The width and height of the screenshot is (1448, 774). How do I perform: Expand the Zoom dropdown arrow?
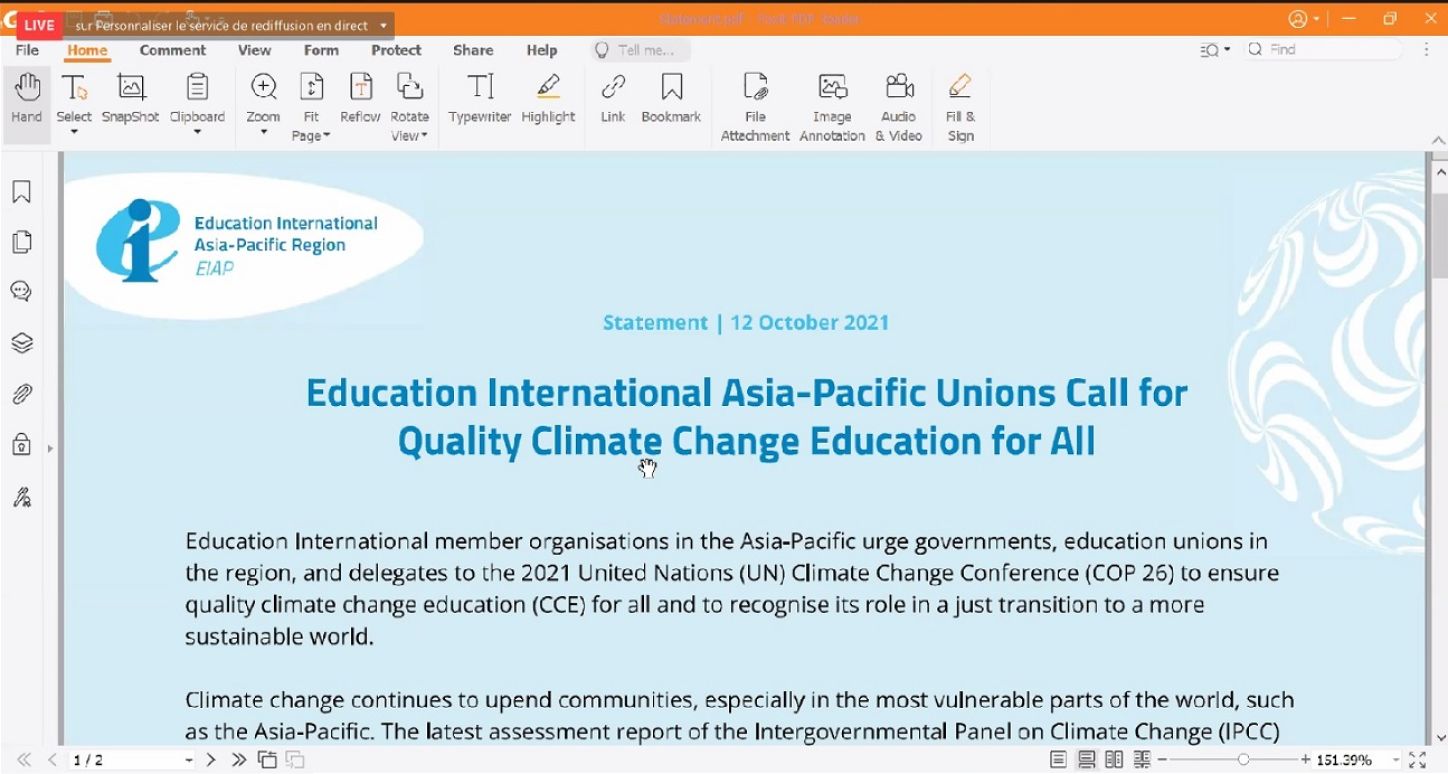coord(264,133)
